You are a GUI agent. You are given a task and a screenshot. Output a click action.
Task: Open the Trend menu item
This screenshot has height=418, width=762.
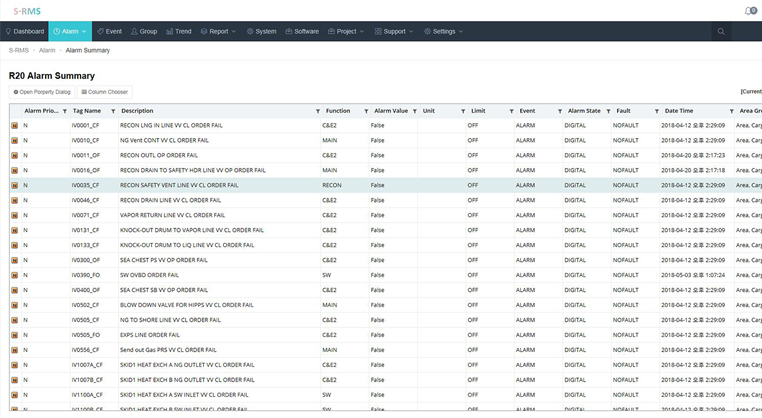178,32
